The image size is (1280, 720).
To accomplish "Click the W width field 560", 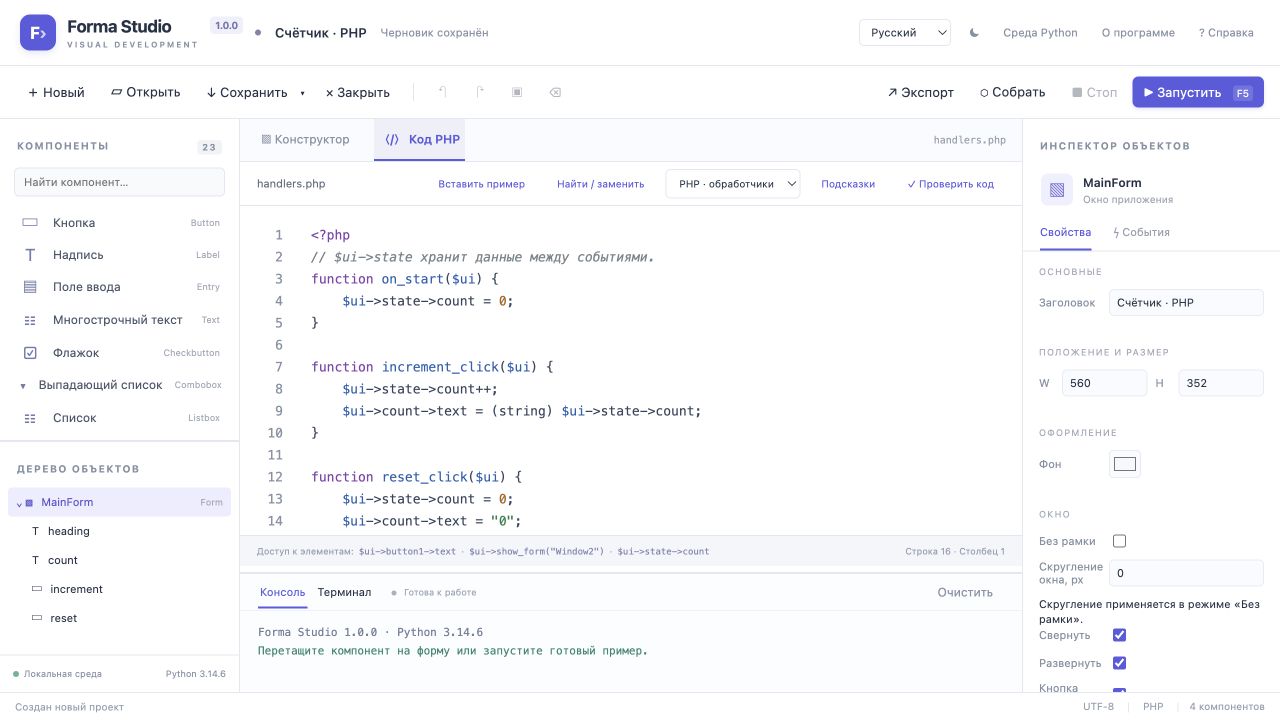I will (x=1105, y=383).
